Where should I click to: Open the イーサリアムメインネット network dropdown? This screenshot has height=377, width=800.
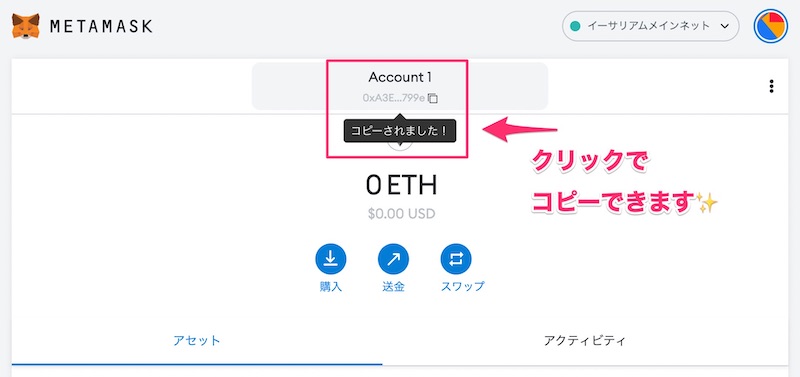[651, 26]
